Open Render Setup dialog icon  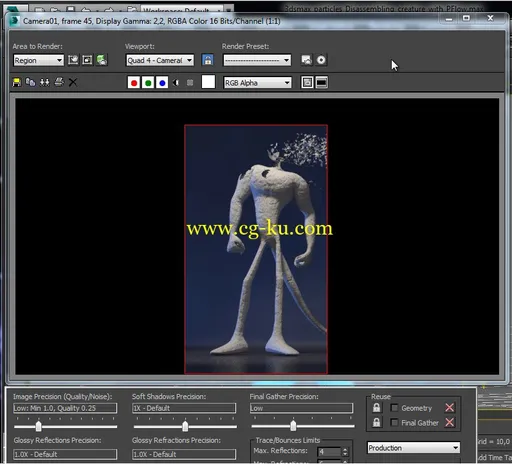[306, 60]
